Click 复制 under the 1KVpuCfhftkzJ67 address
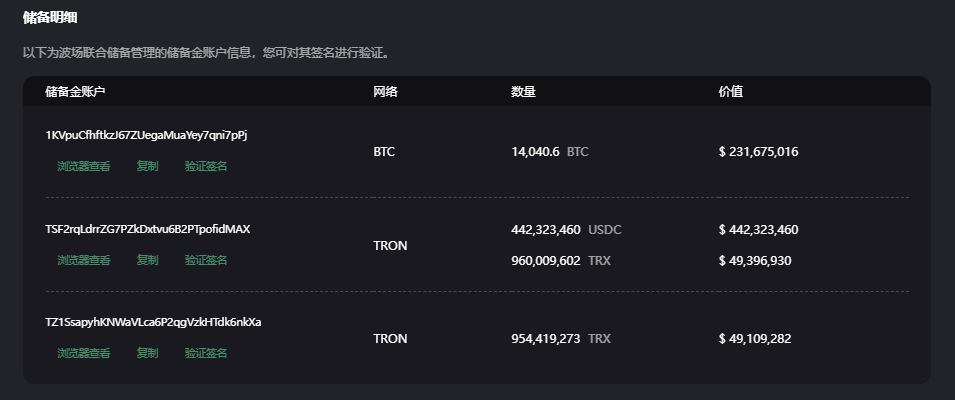The height and width of the screenshot is (400, 955). tap(147, 166)
